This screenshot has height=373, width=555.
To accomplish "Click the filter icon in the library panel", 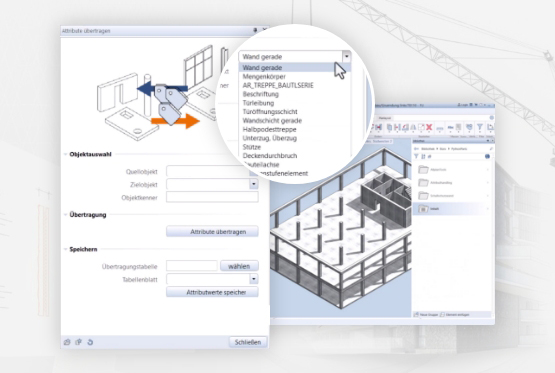I will point(416,156).
